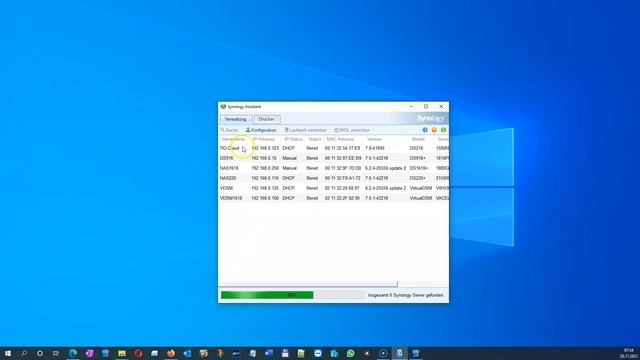The height and width of the screenshot is (360, 640).
Task: Click Laufwerk einbinden in toolbar
Action: [305, 130]
